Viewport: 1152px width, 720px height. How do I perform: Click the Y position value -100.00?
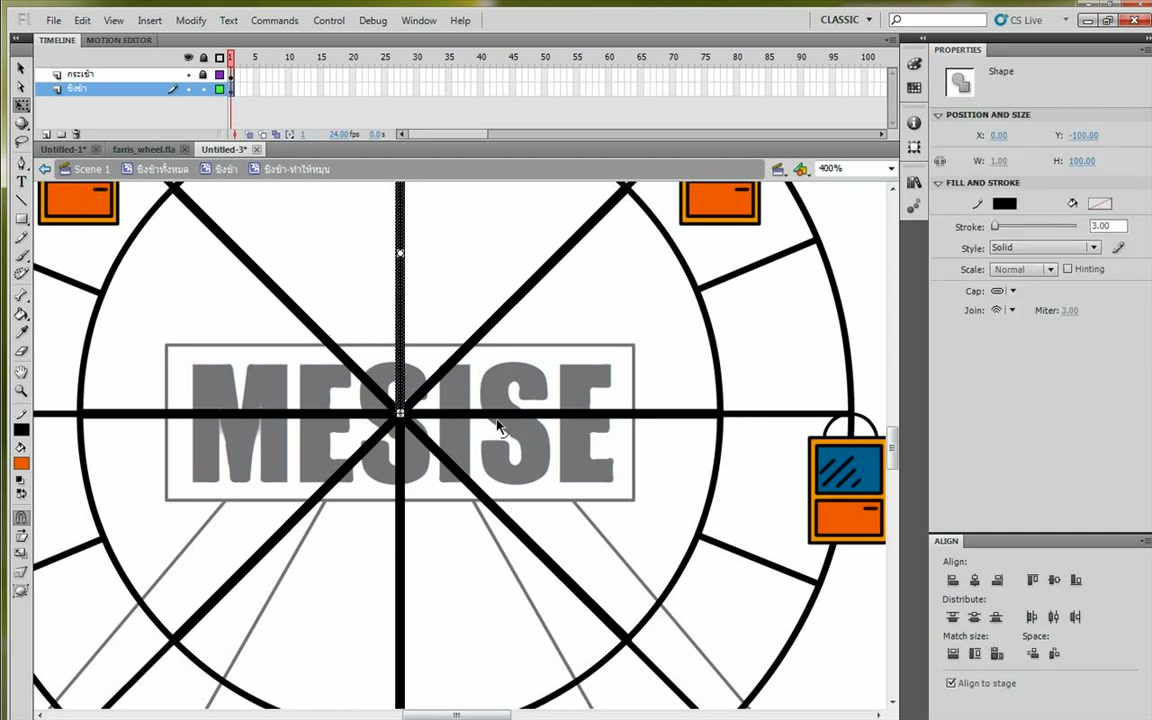point(1084,136)
